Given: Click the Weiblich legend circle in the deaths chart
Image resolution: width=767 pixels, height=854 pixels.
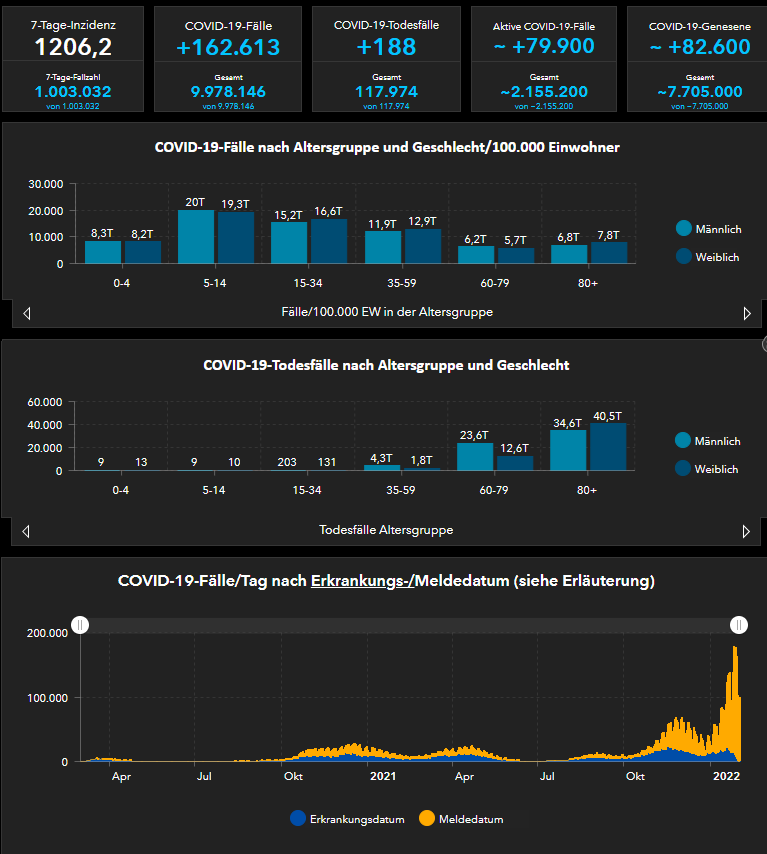Looking at the screenshot, I should 683,468.
